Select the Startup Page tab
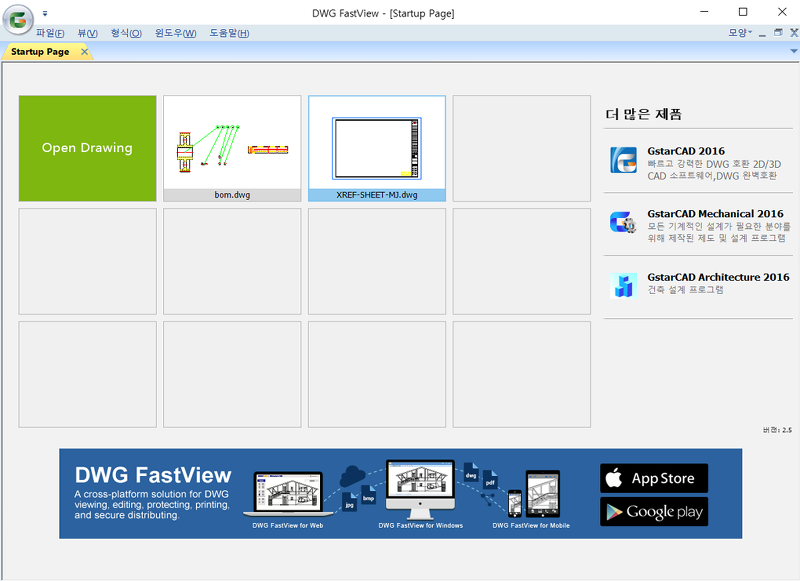 (40, 52)
